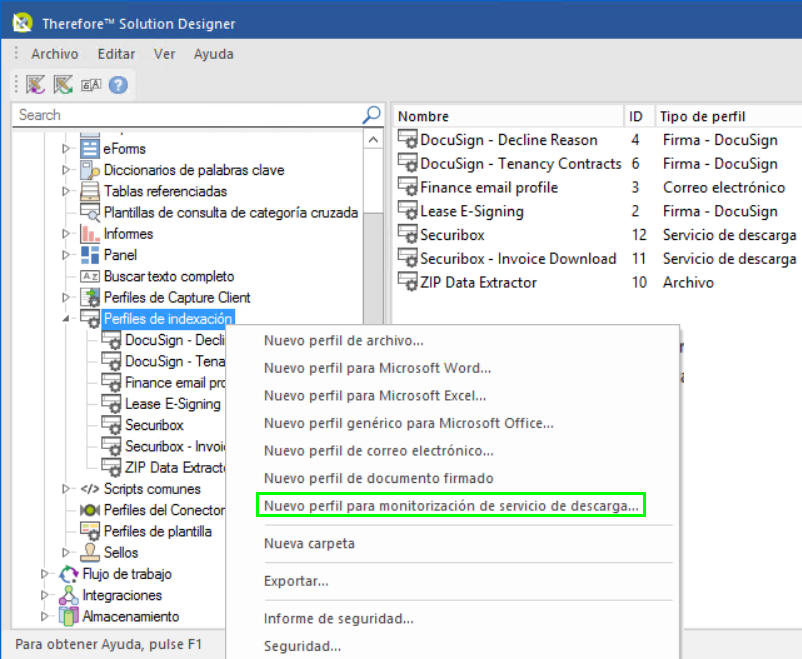Open the Archivo menu

point(55,54)
